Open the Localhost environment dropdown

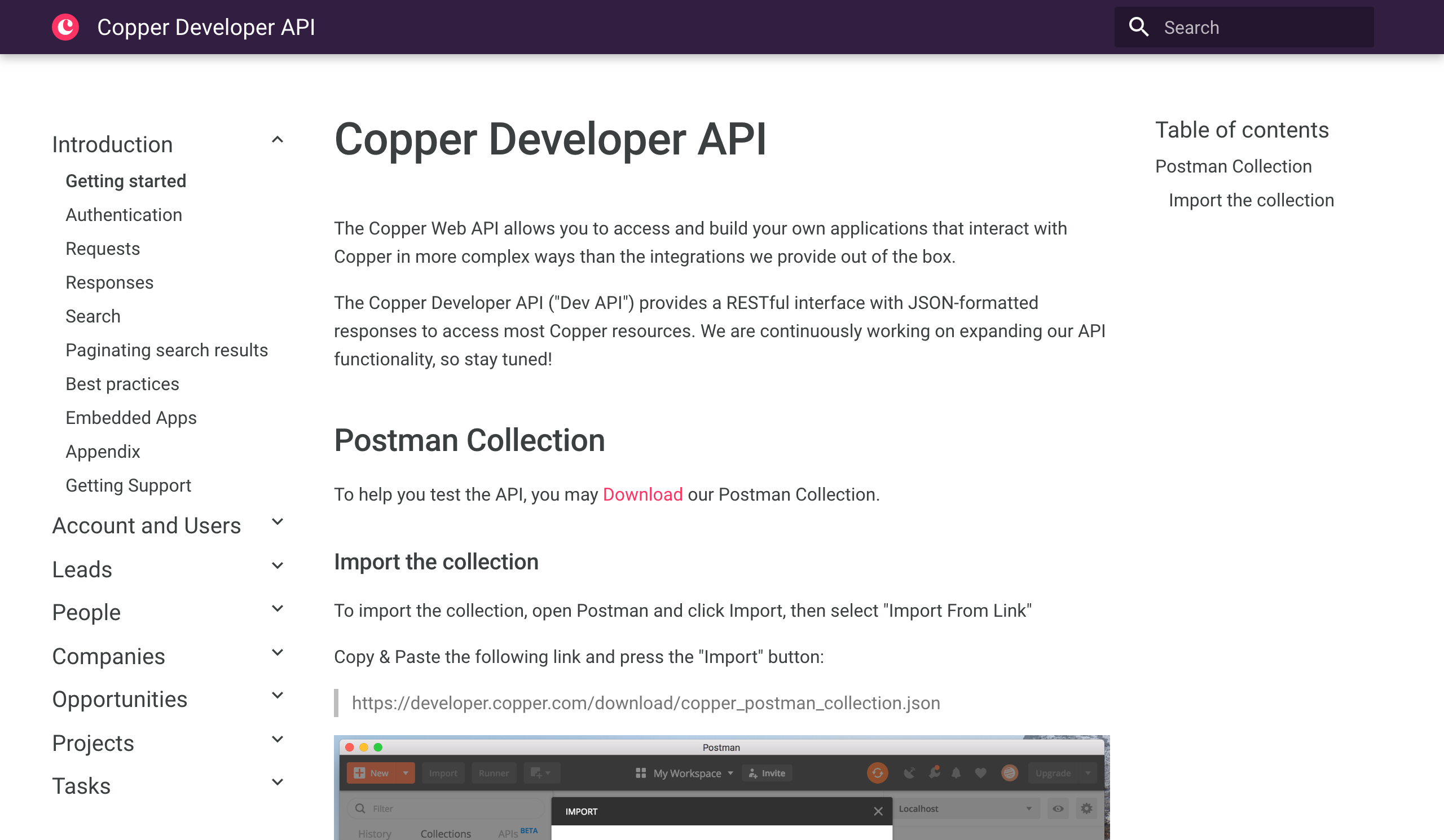(x=966, y=808)
